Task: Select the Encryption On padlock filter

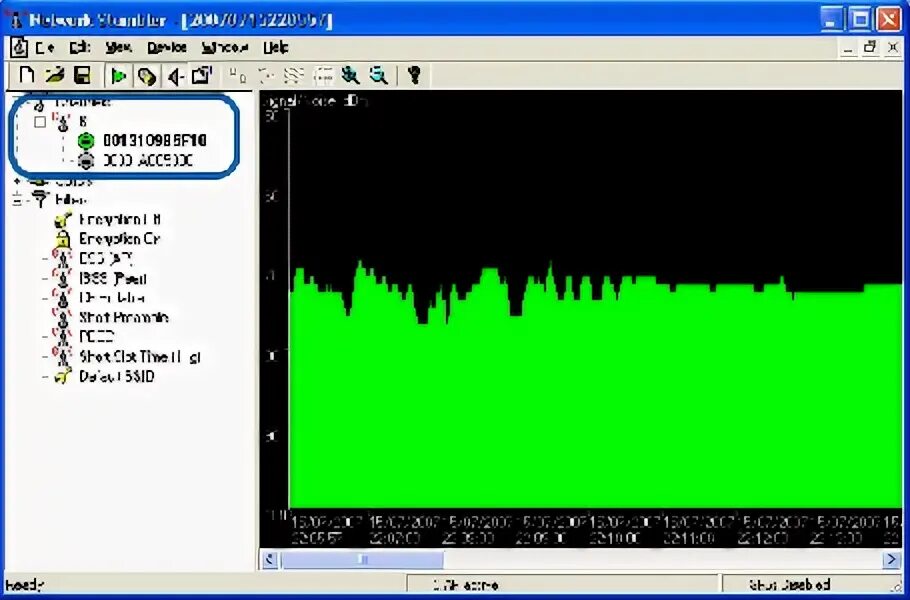Action: (x=120, y=238)
